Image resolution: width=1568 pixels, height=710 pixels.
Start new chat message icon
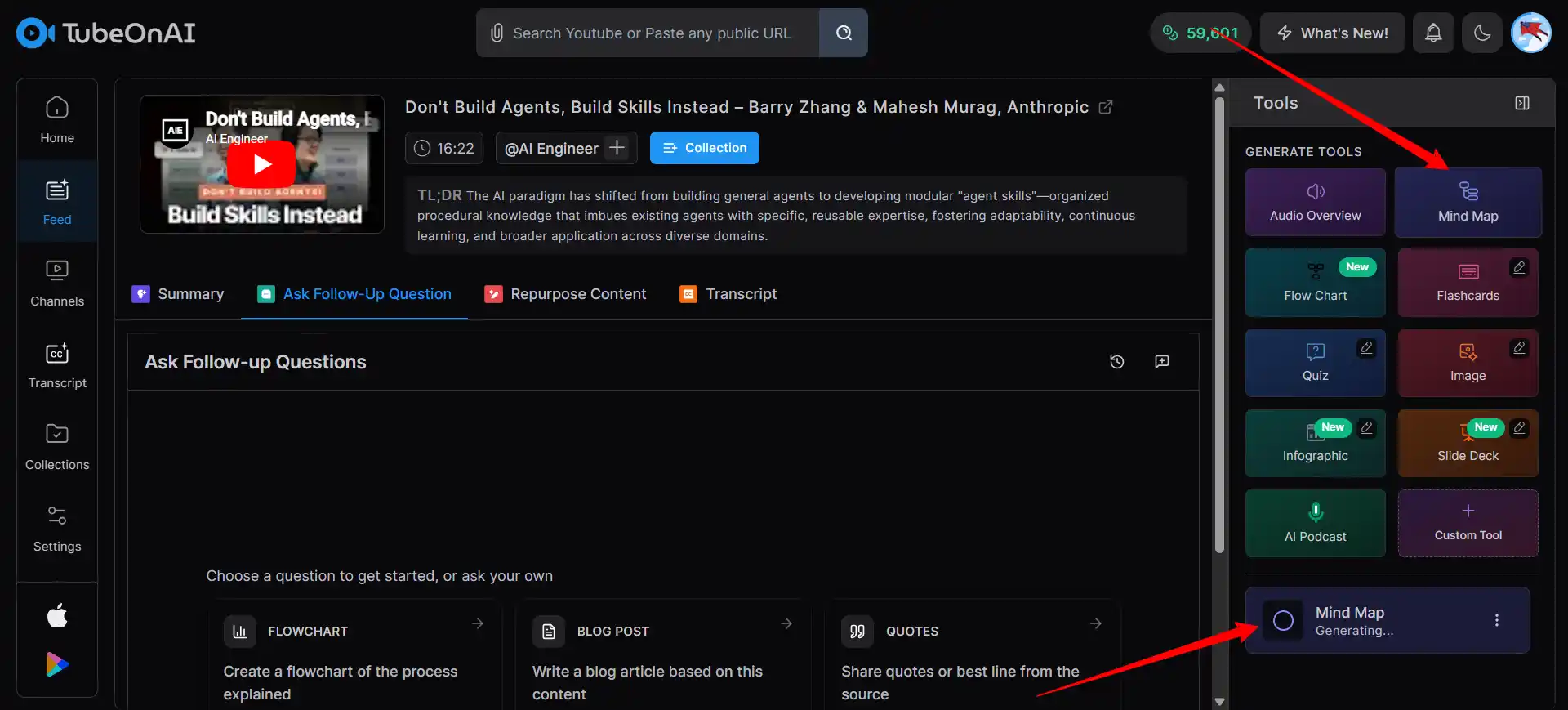(1162, 362)
